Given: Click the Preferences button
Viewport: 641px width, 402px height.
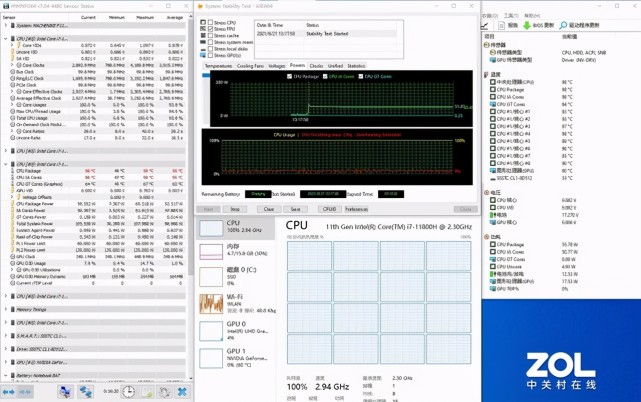Looking at the screenshot, I should coord(356,209).
